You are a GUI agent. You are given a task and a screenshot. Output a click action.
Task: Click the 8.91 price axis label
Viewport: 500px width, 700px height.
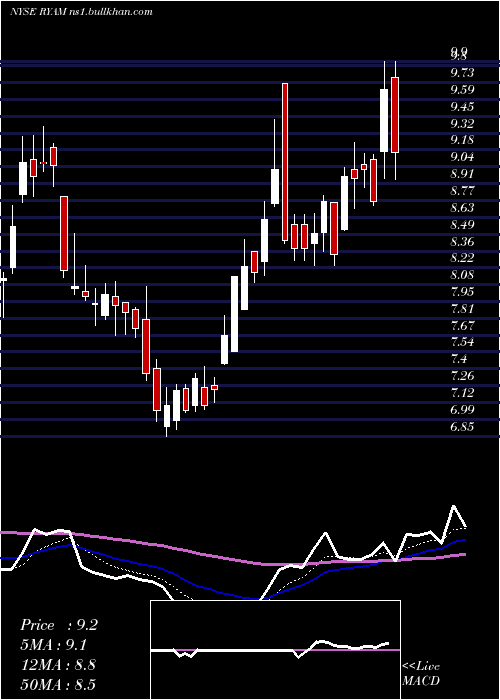(462, 174)
